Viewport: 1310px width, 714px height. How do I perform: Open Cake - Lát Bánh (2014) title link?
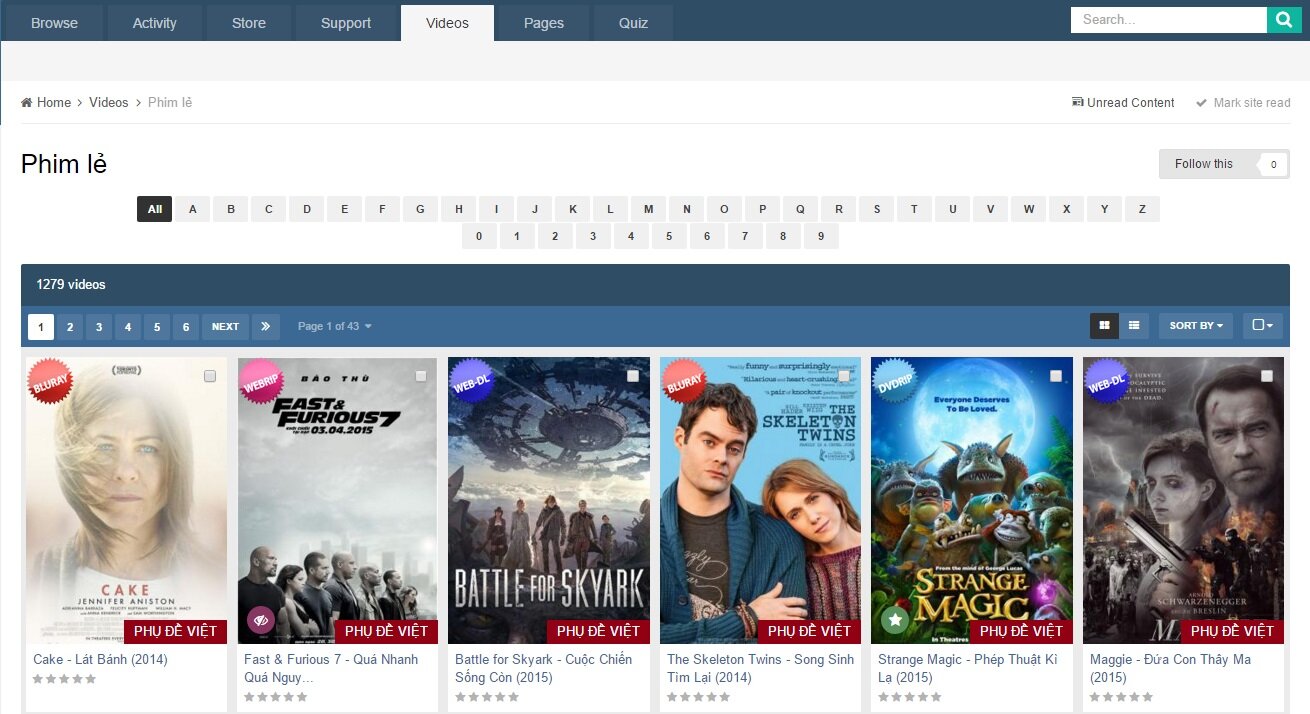click(100, 659)
